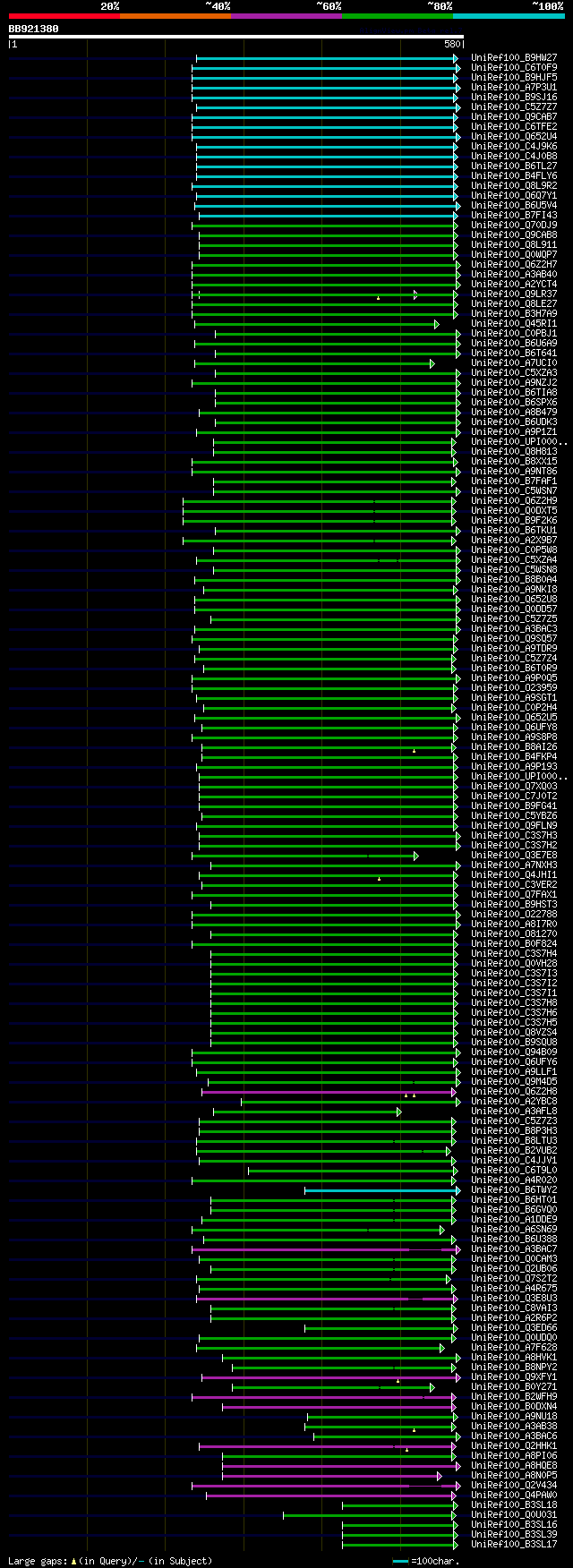Select label UniRef100_Q9LR37
This screenshot has width=573, height=1568.
point(514,294)
